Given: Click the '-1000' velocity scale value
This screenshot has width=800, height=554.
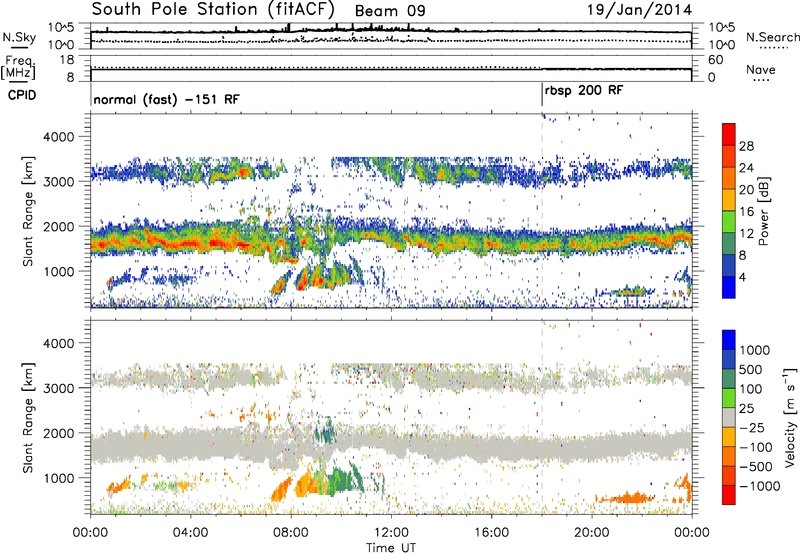Looking at the screenshot, I should [x=759, y=486].
